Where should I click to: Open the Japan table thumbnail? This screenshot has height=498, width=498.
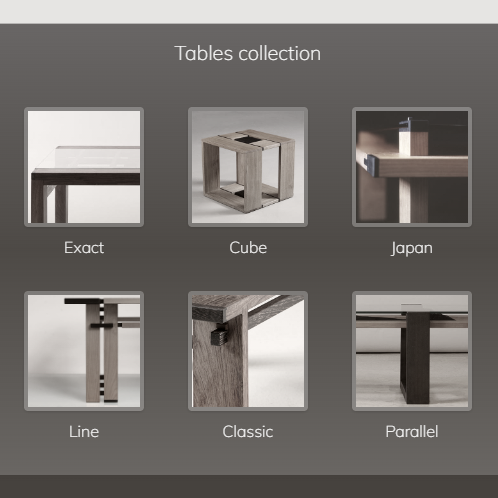(x=412, y=167)
